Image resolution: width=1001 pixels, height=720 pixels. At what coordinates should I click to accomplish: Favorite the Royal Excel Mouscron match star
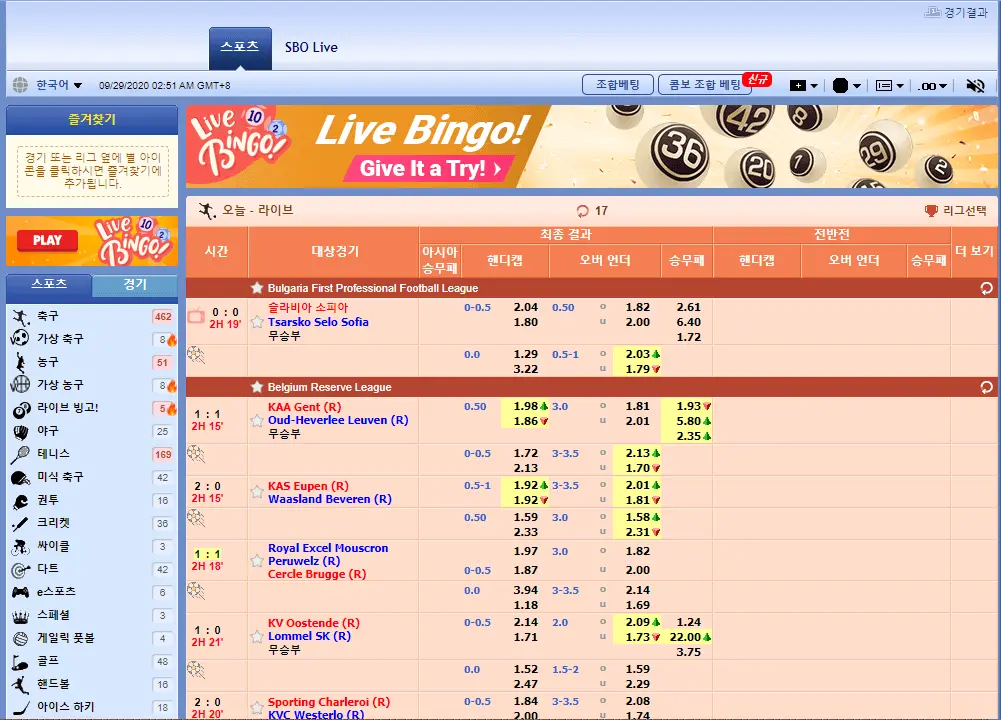(257, 561)
